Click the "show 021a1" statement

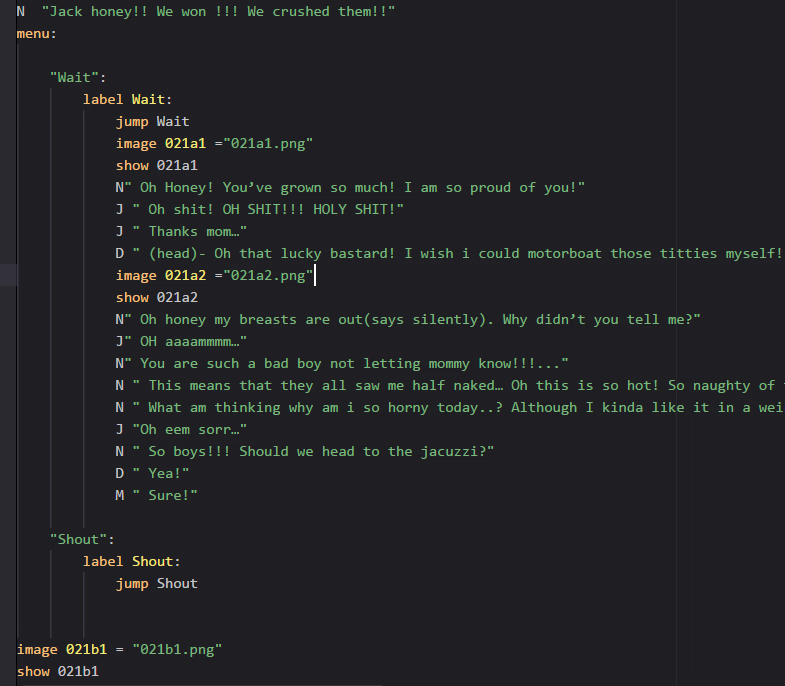click(156, 165)
